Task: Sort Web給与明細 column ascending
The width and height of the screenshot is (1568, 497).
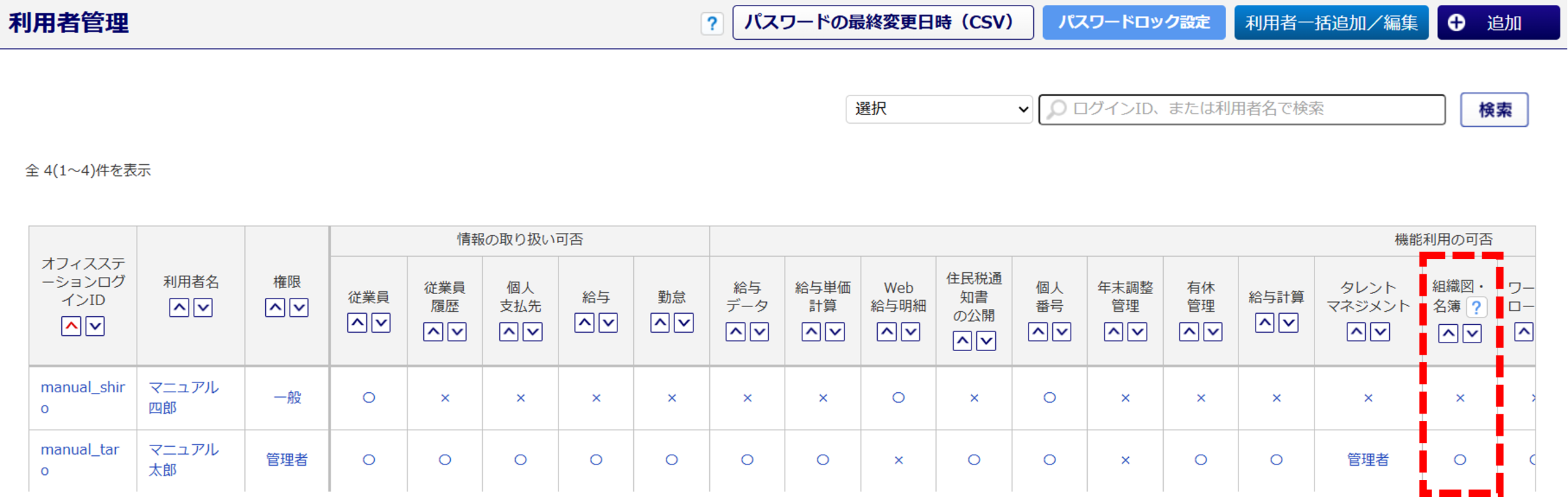Action: (886, 332)
